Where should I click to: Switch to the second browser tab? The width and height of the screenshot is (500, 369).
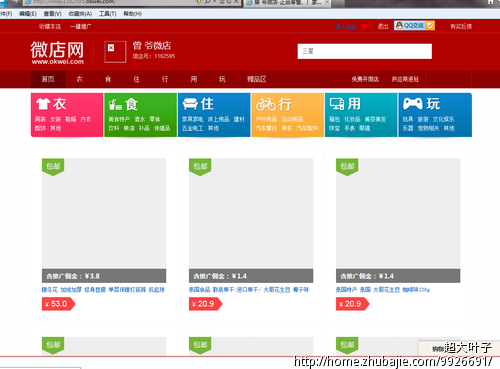tap(287, 3)
